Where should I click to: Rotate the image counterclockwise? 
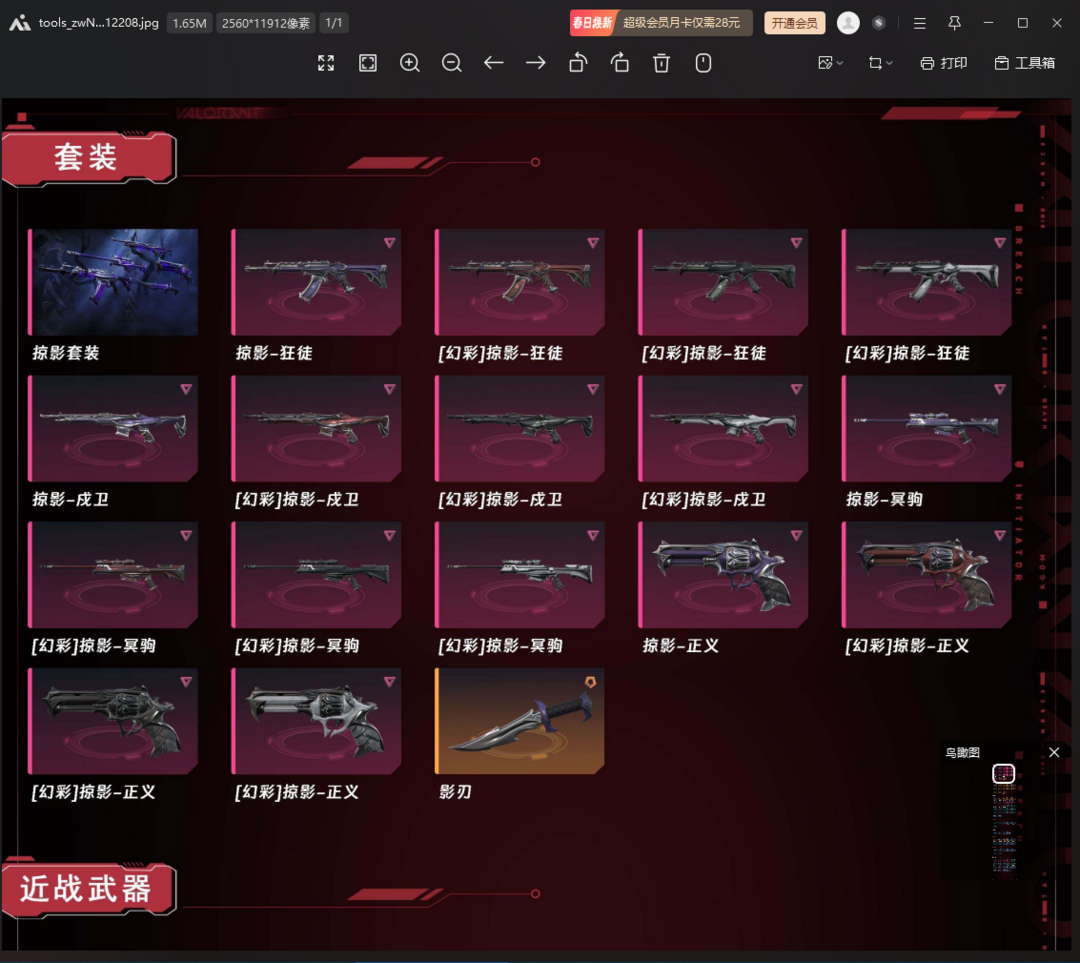[578, 63]
